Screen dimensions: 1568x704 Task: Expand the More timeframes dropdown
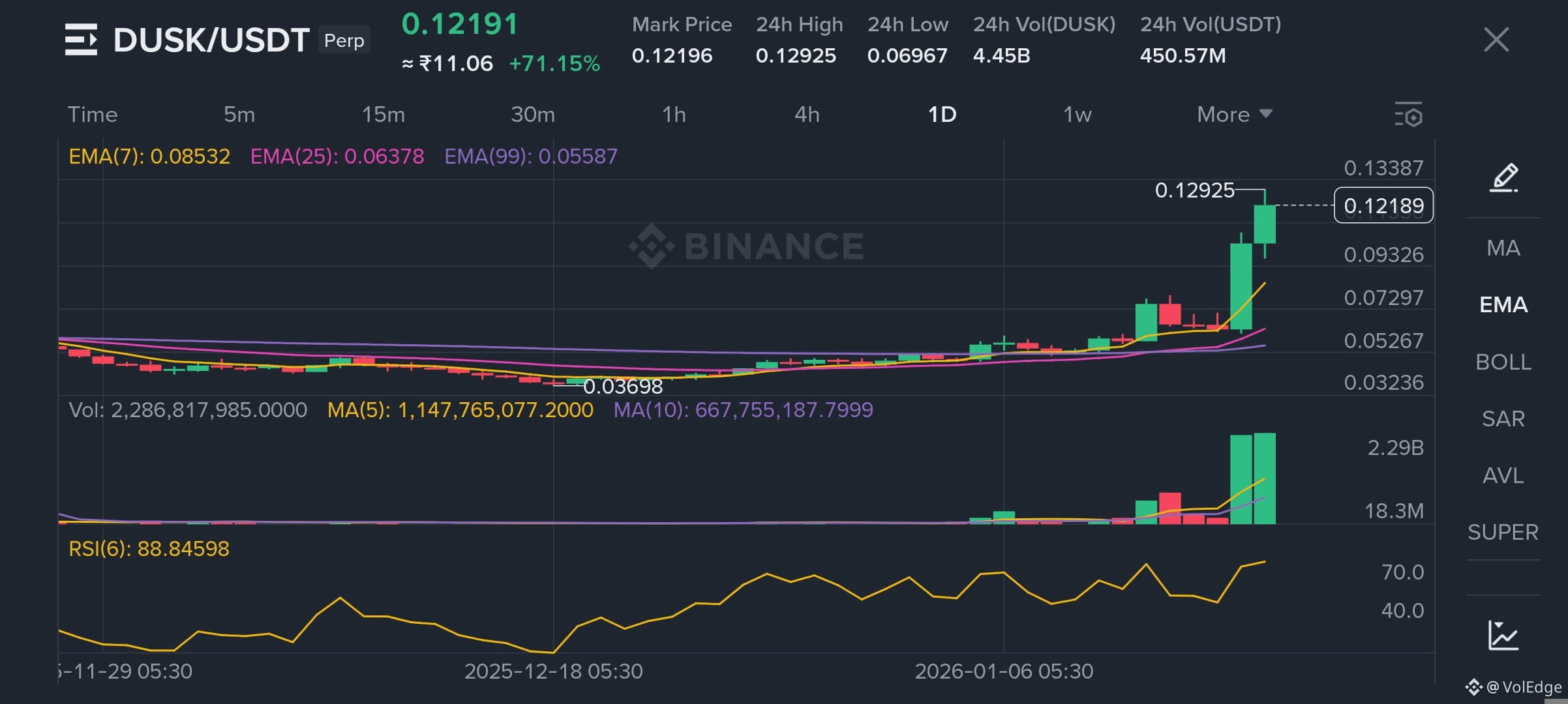tap(1235, 115)
